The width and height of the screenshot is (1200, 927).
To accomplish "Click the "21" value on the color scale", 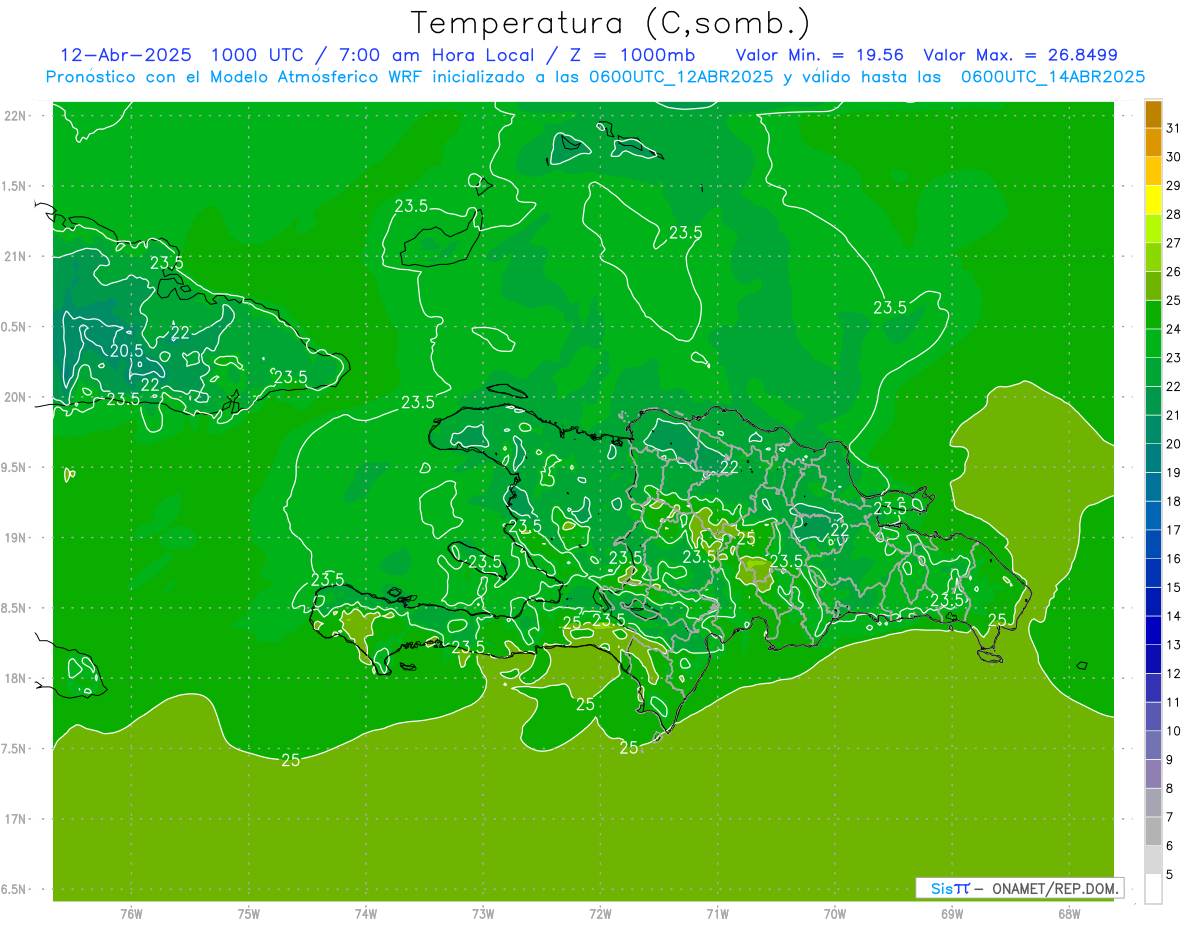I will [x=1173, y=415].
